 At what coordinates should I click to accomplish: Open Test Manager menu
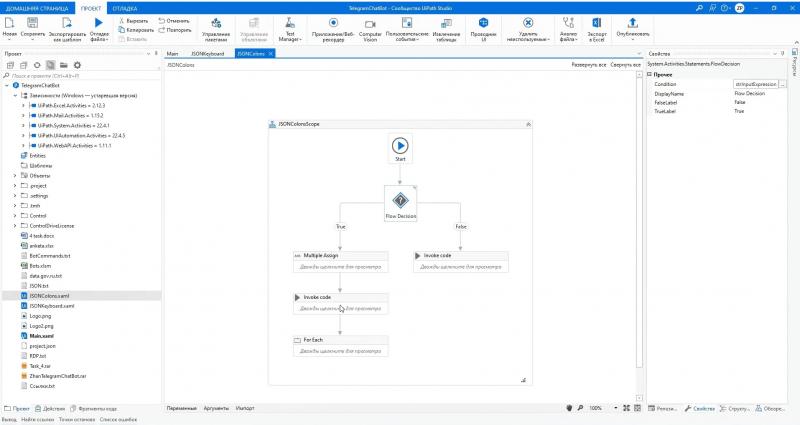coord(290,29)
